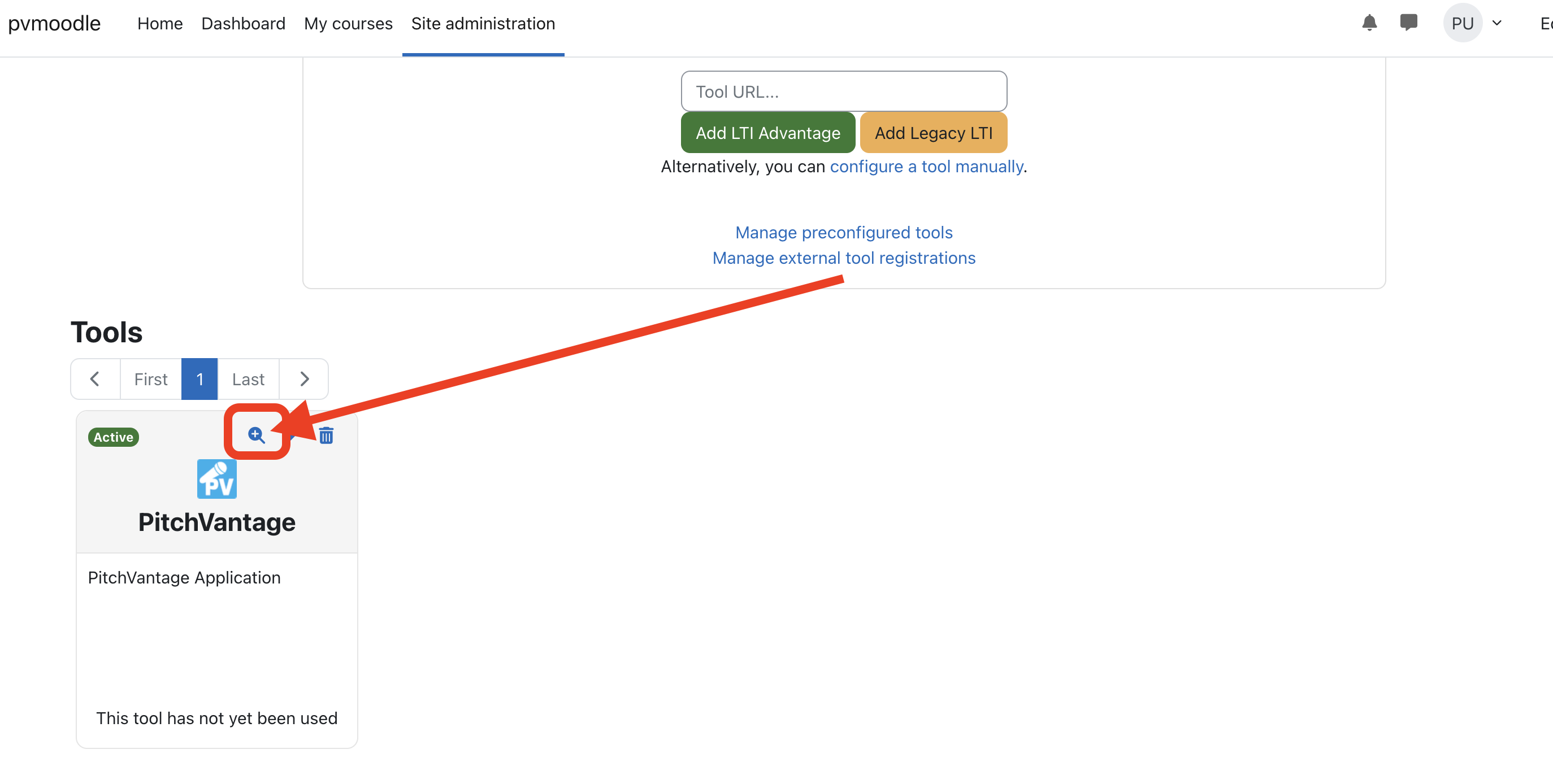Select page 1 in tools pagination

(x=199, y=379)
